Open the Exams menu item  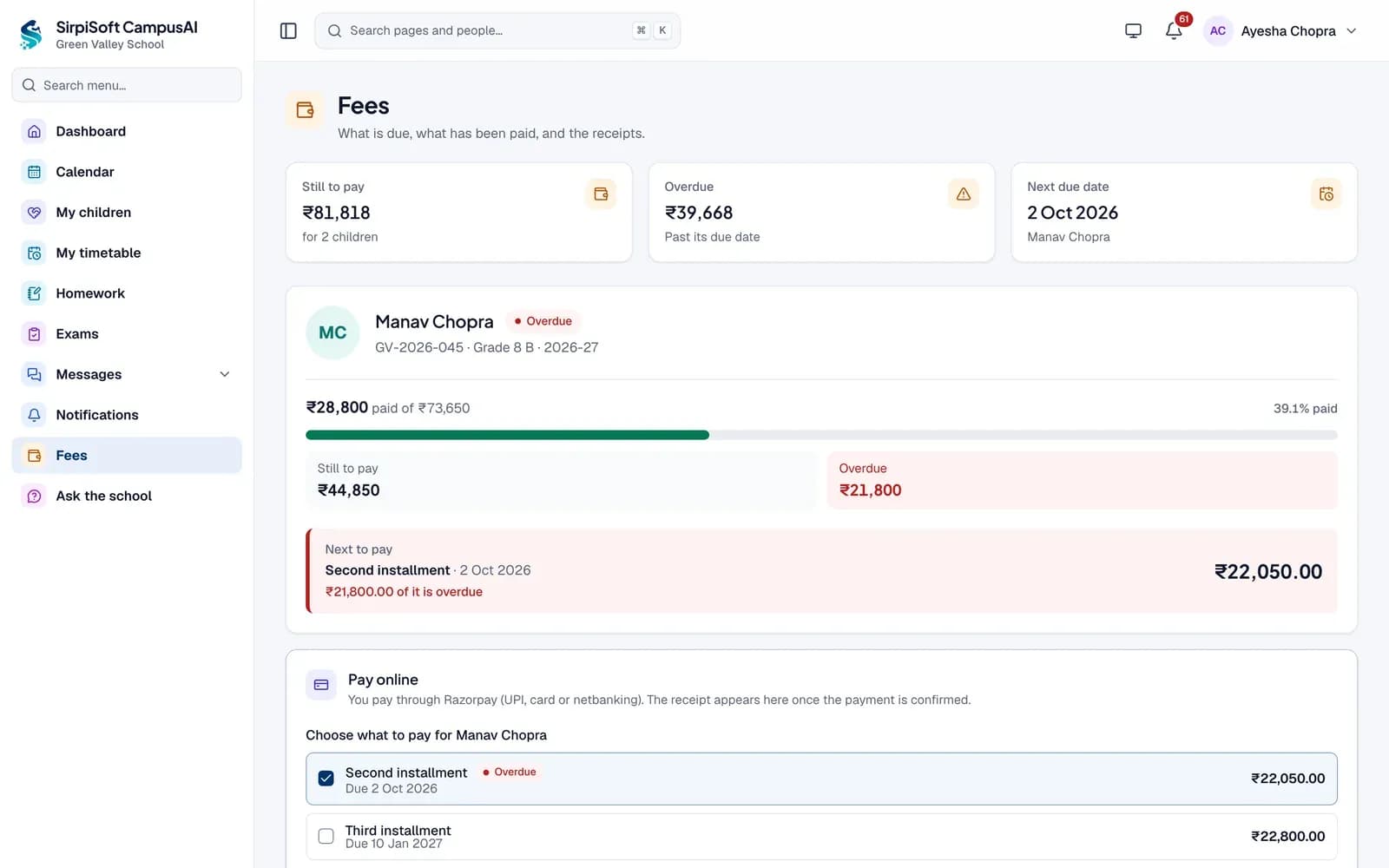click(127, 334)
